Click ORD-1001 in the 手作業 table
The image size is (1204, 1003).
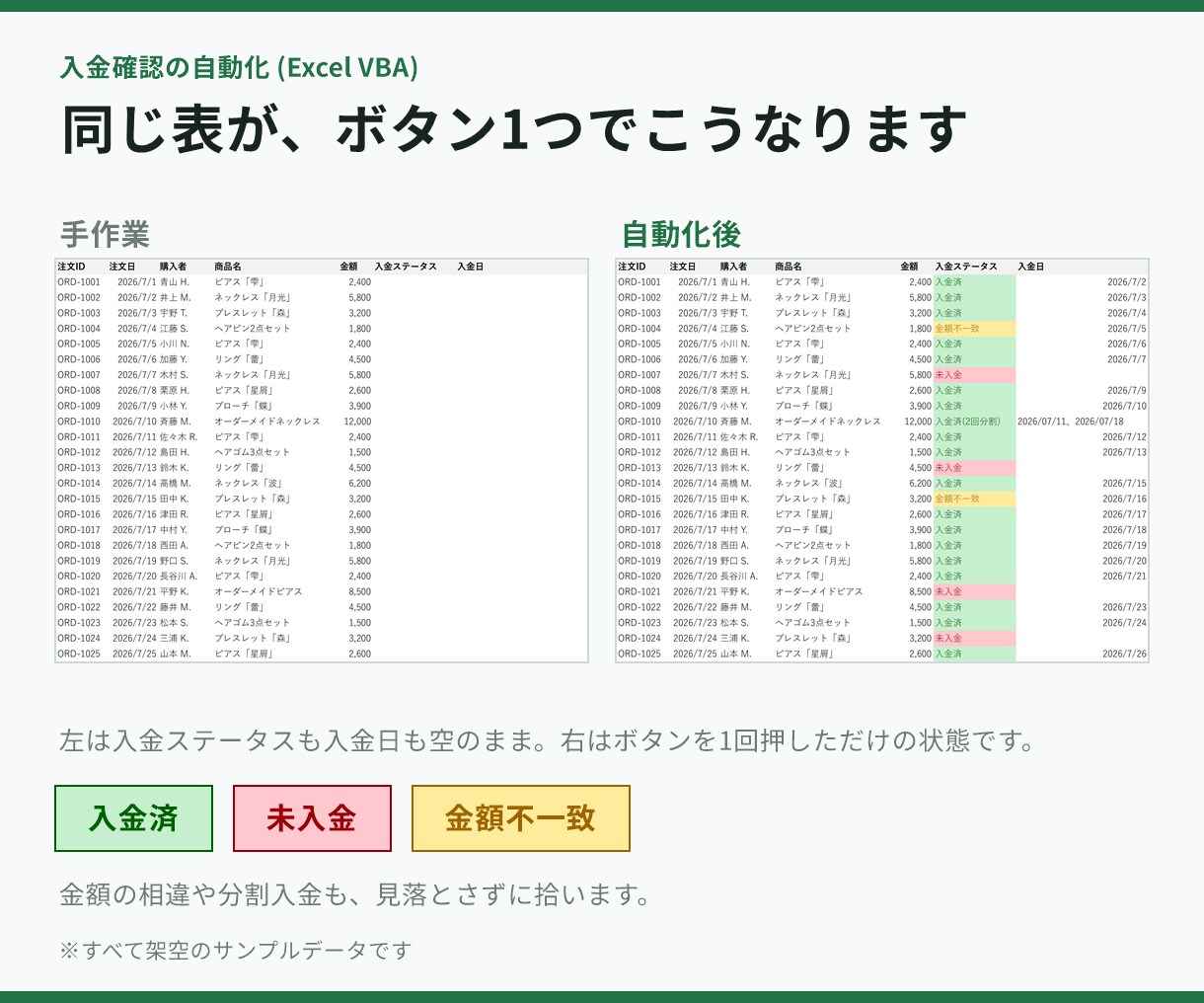point(79,282)
